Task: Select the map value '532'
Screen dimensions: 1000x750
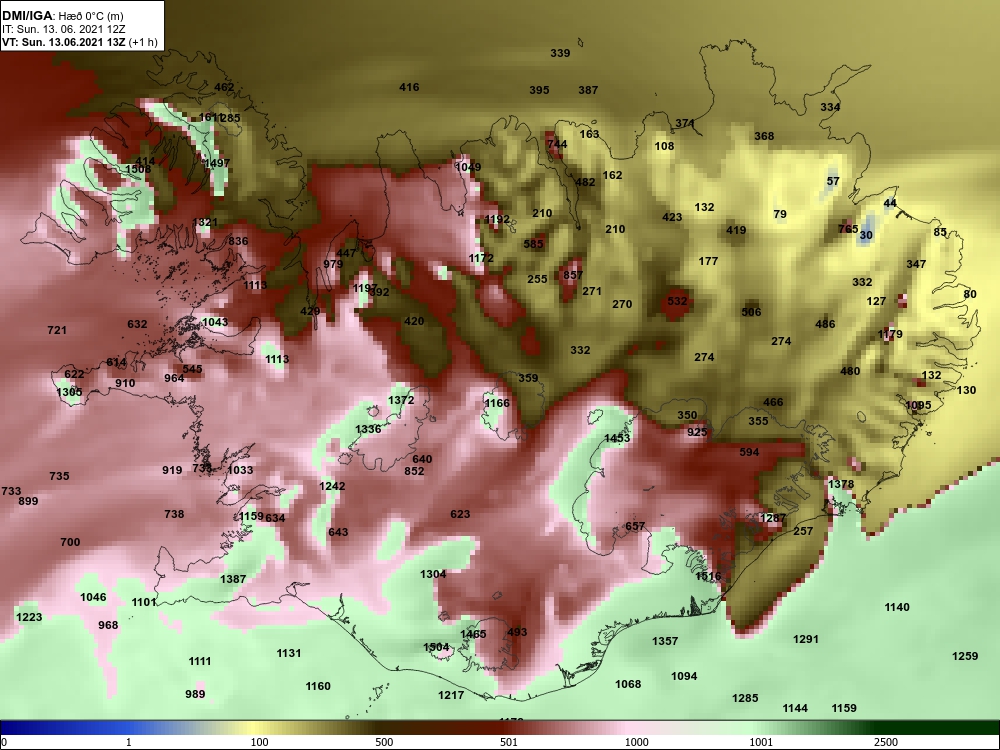Action: (x=677, y=301)
